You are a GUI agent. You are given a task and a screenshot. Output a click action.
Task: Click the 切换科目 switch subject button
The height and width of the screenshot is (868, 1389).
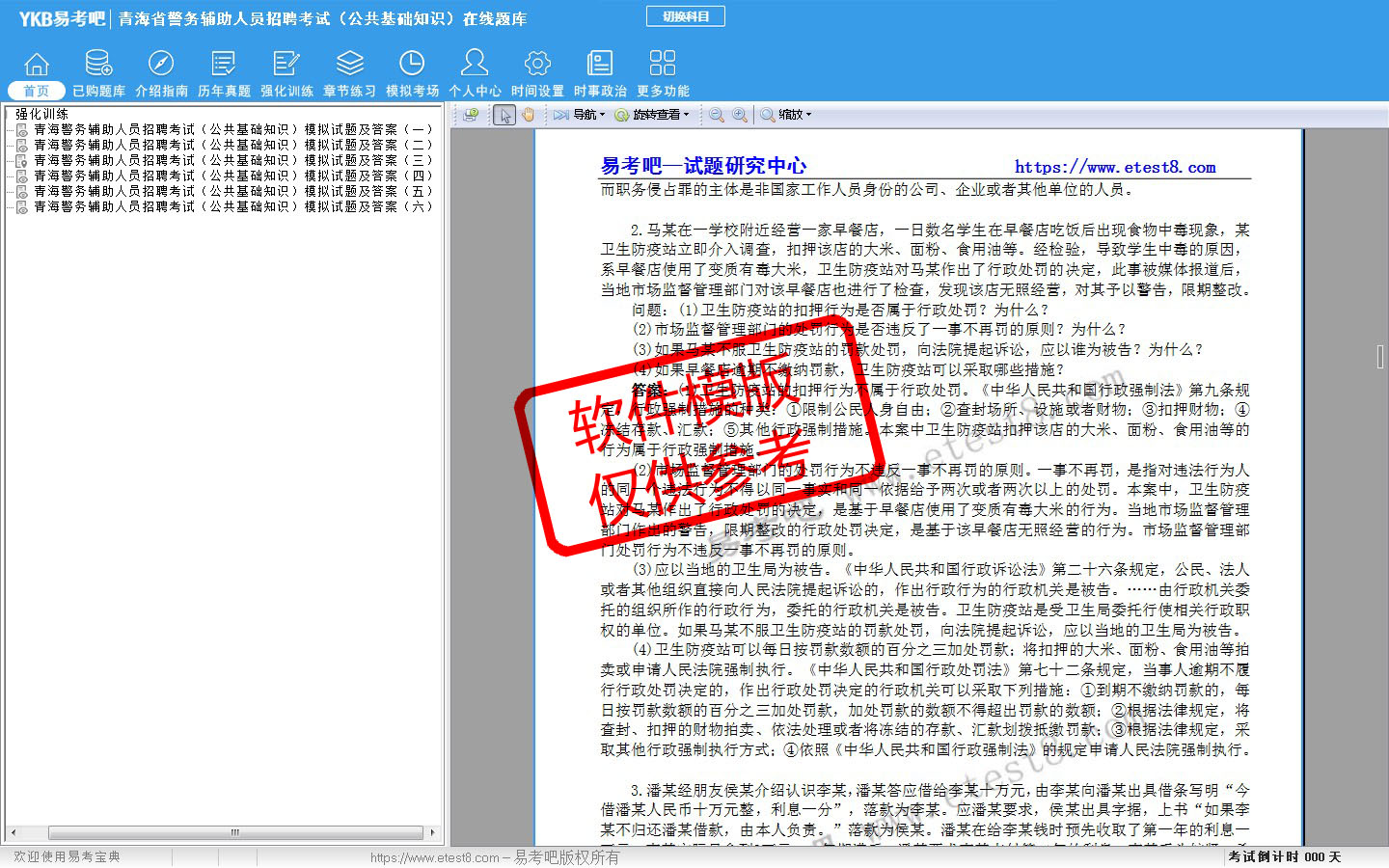click(686, 16)
